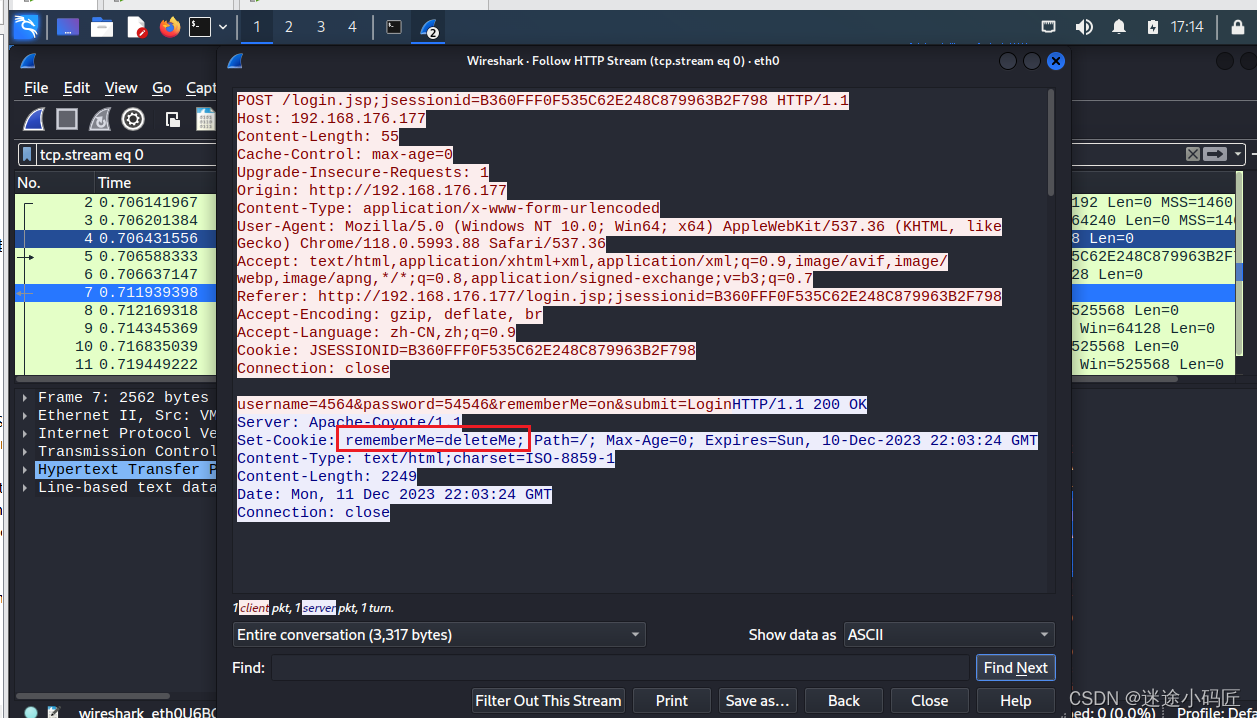This screenshot has height=718, width=1257.
Task: Click the Help button
Action: pos(1016,700)
